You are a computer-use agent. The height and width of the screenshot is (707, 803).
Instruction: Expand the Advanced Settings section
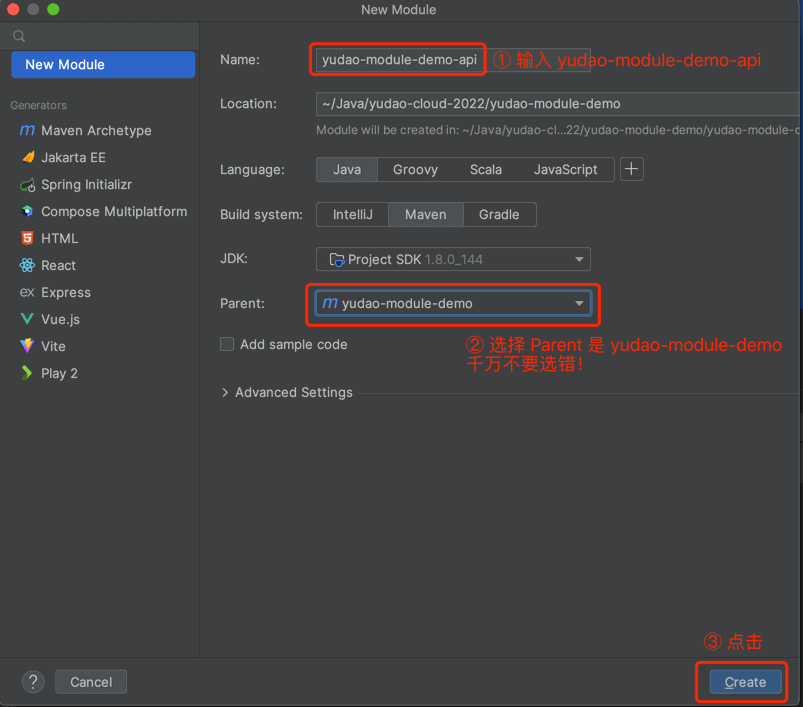point(286,392)
